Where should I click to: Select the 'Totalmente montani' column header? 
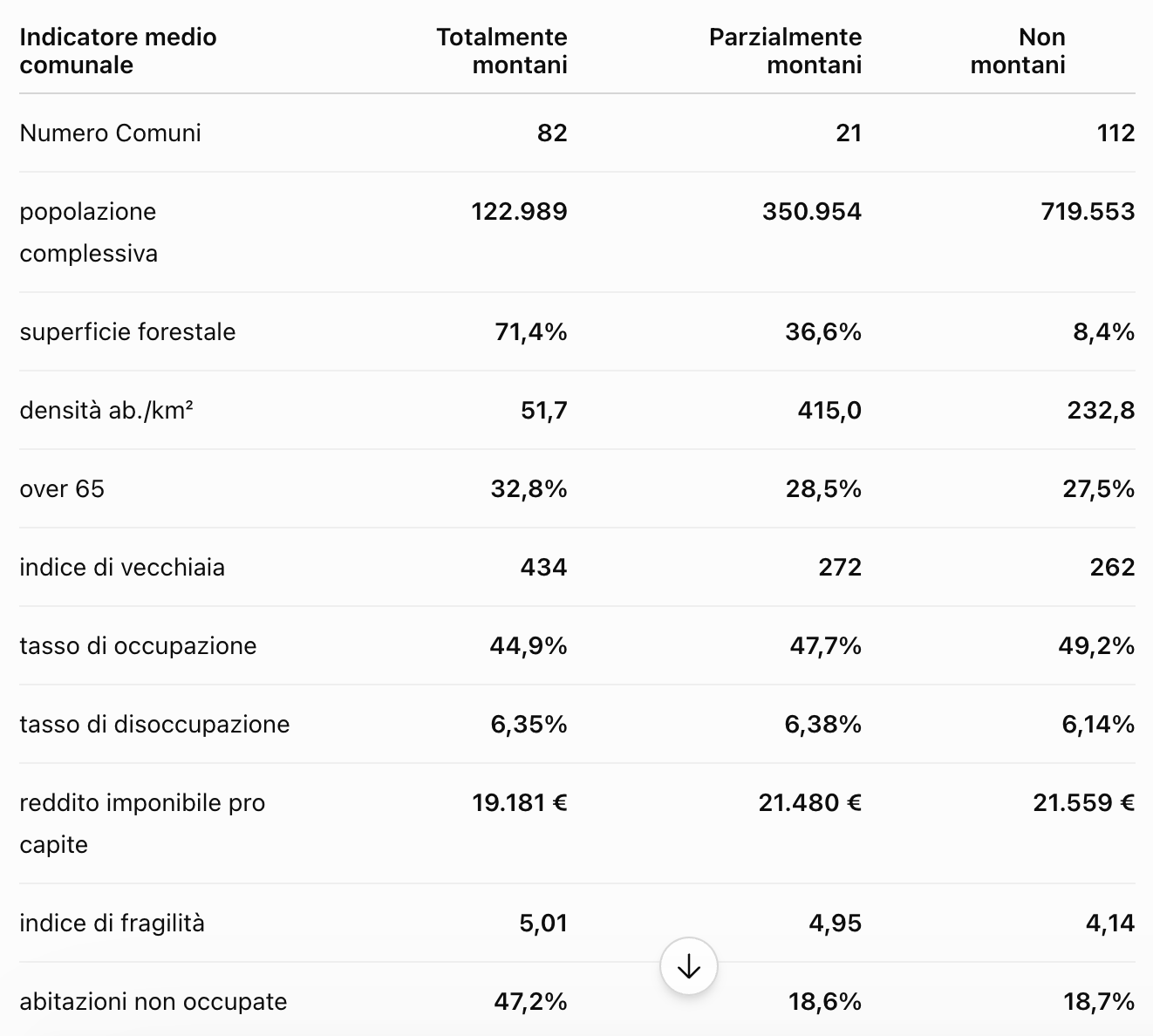[x=501, y=51]
